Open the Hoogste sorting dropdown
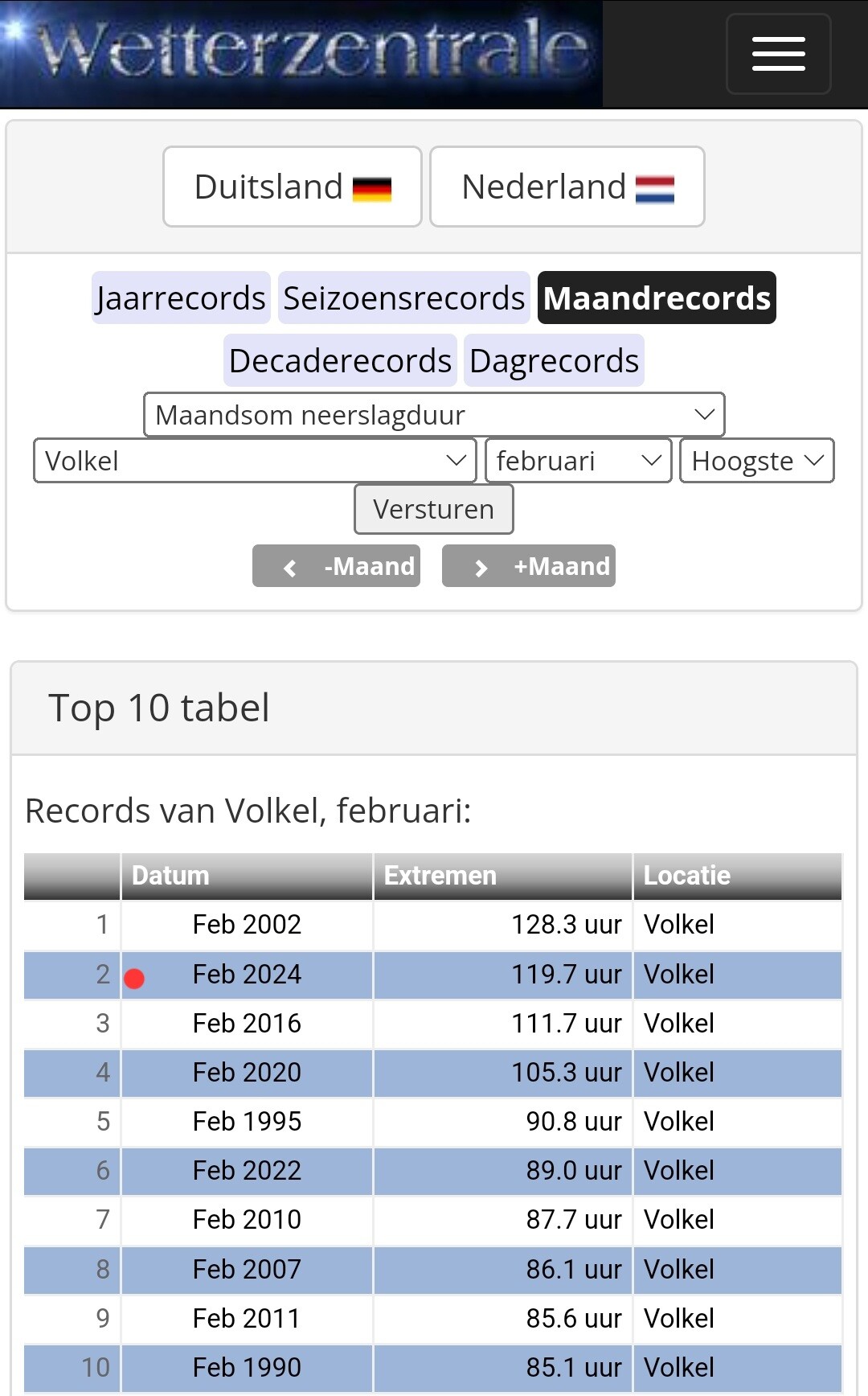Image resolution: width=868 pixels, height=1396 pixels. click(x=756, y=461)
